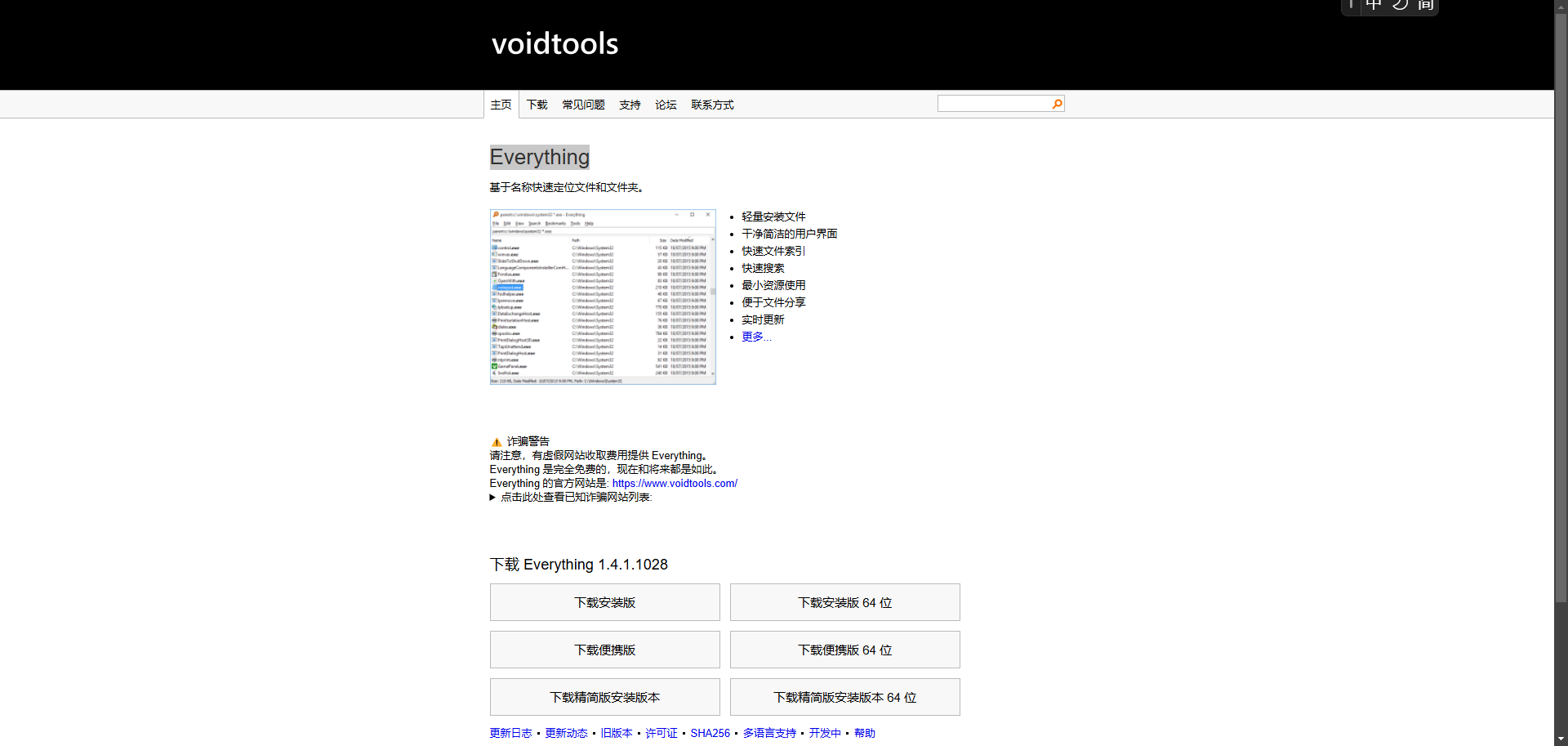Viewport: 1568px width, 746px height.
Task: Open the SHA256 link
Action: point(710,733)
